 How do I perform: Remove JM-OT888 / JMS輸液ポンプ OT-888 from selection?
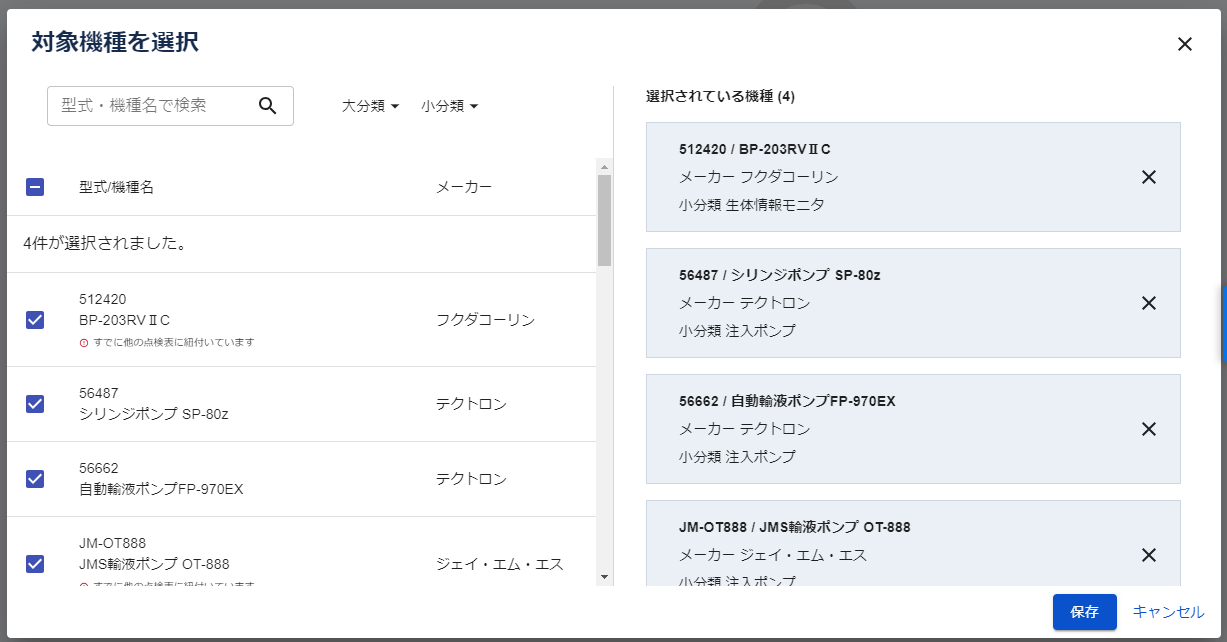(1149, 555)
